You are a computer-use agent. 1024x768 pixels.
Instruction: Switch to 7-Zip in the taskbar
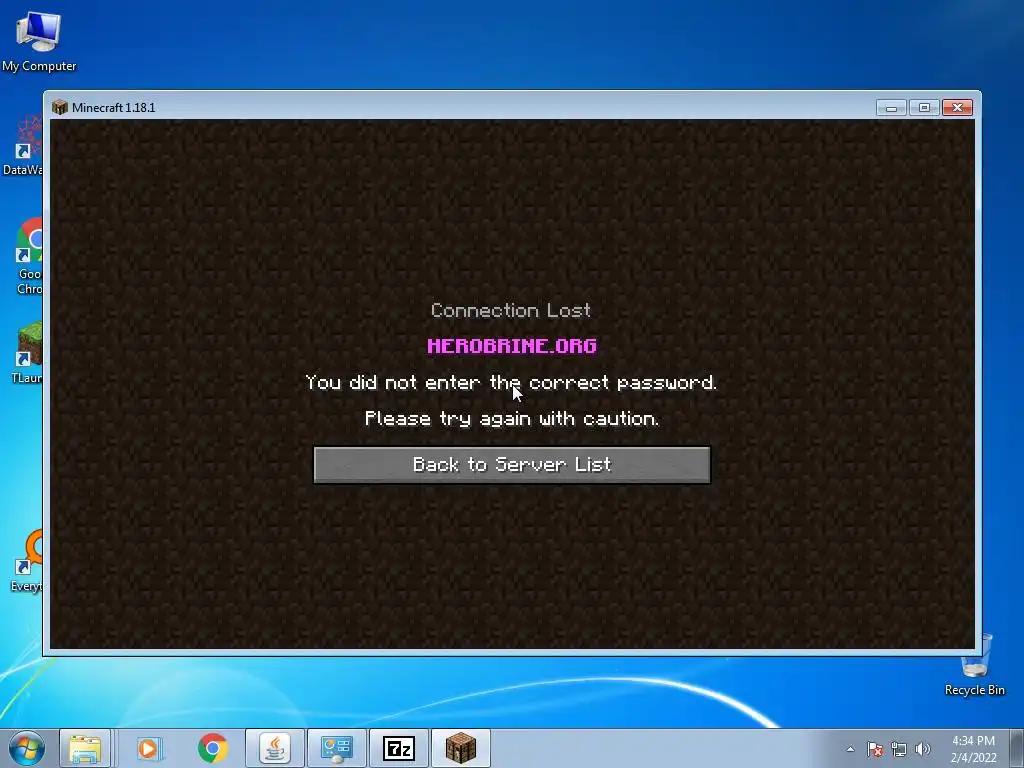tap(398, 748)
